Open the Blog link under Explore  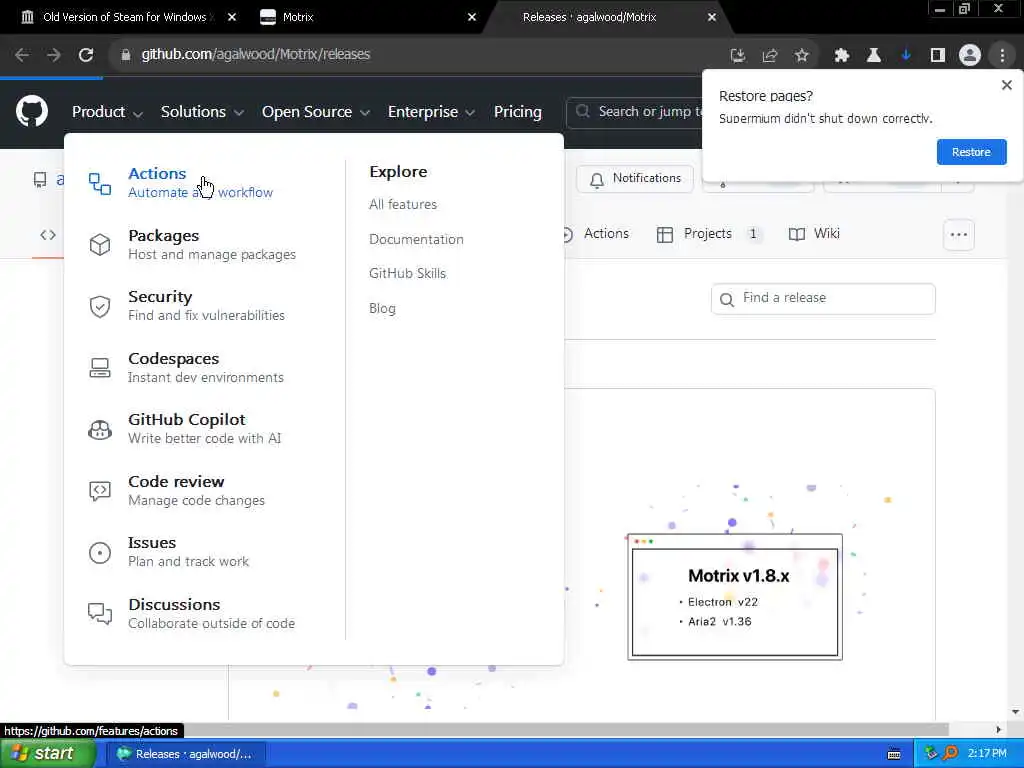(x=382, y=308)
